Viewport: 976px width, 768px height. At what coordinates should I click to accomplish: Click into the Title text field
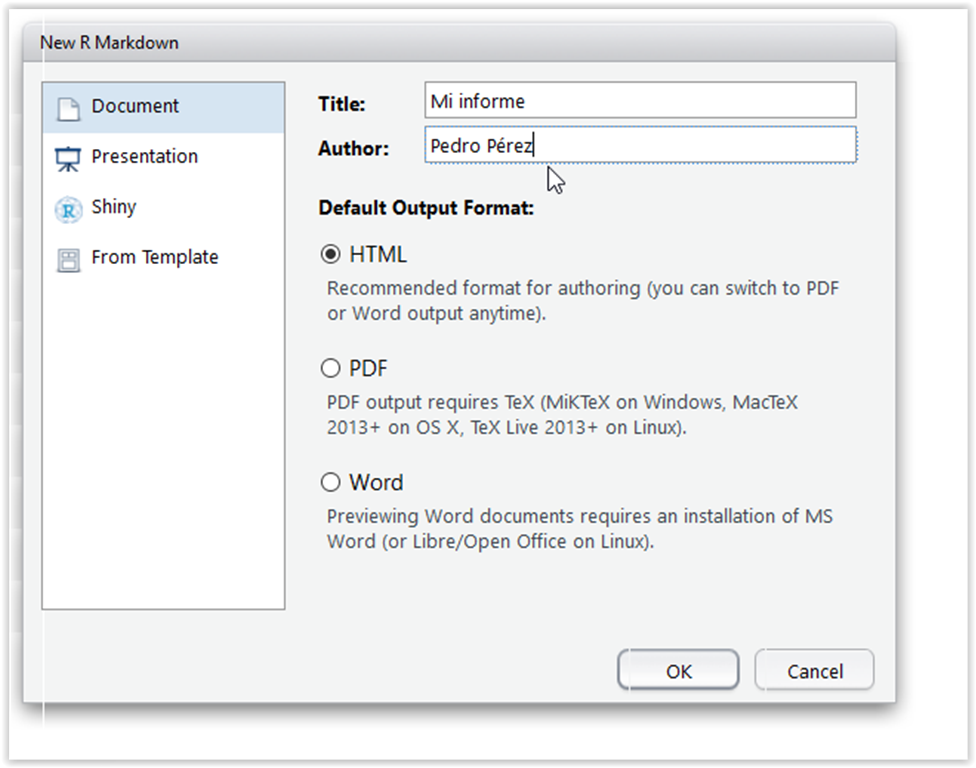point(640,100)
